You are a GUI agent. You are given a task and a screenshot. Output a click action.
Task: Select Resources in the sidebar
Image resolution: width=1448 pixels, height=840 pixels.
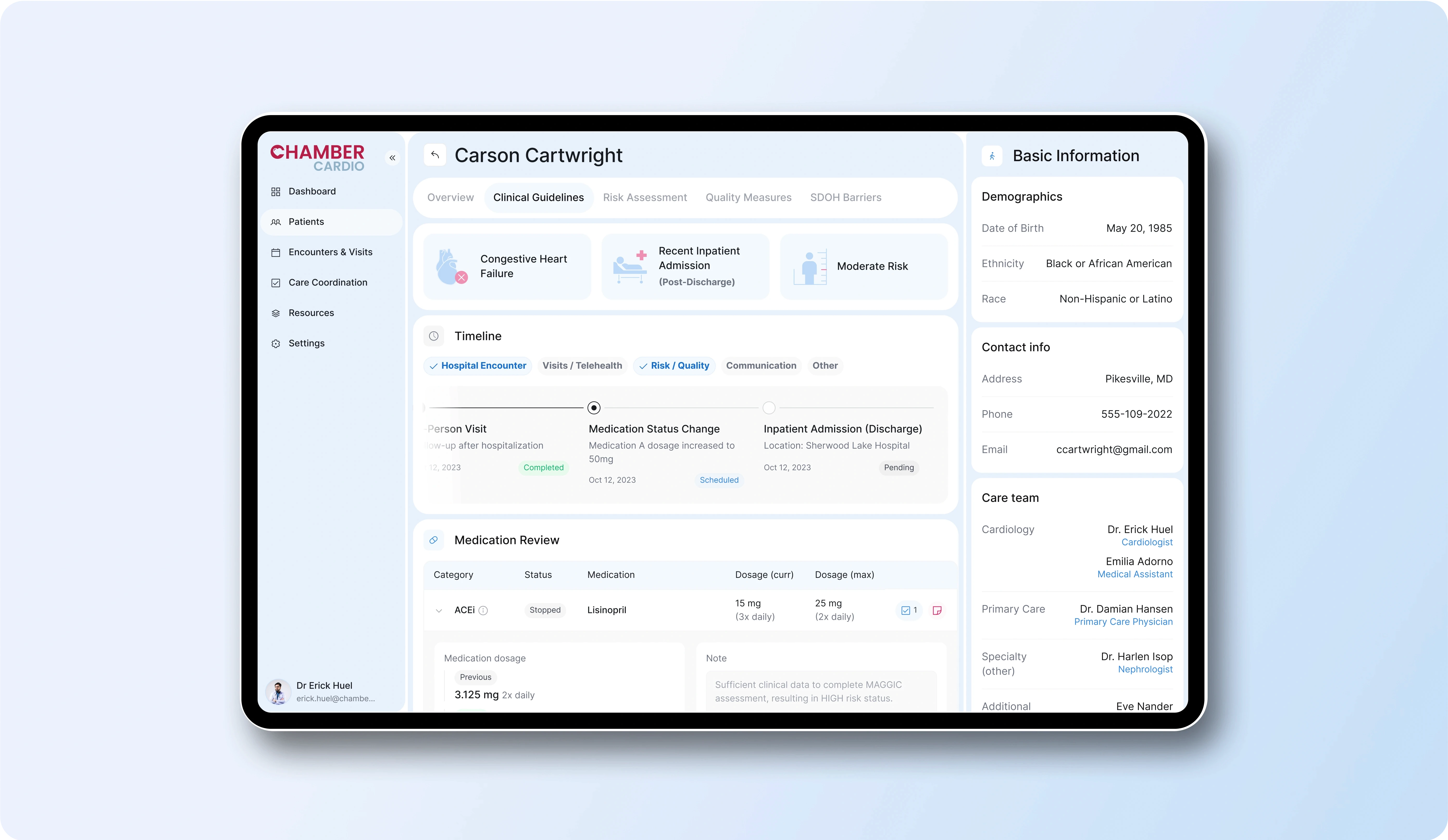click(x=311, y=312)
